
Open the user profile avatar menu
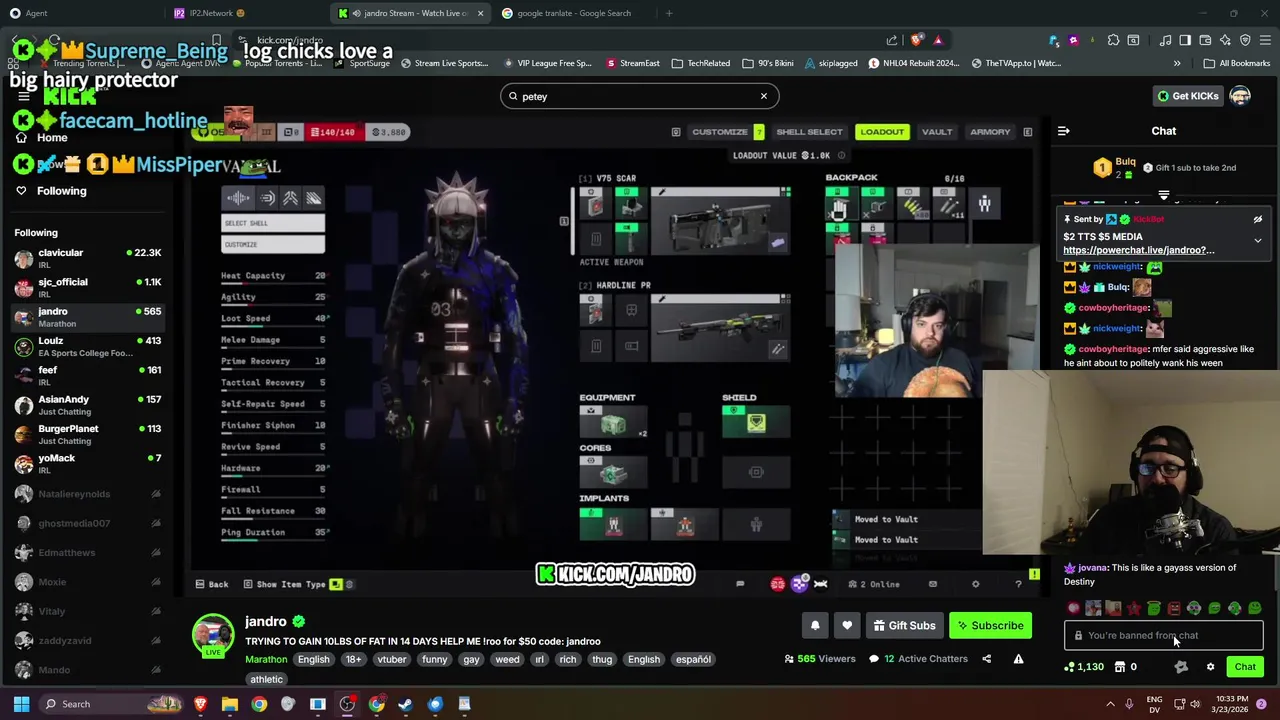pos(1240,96)
